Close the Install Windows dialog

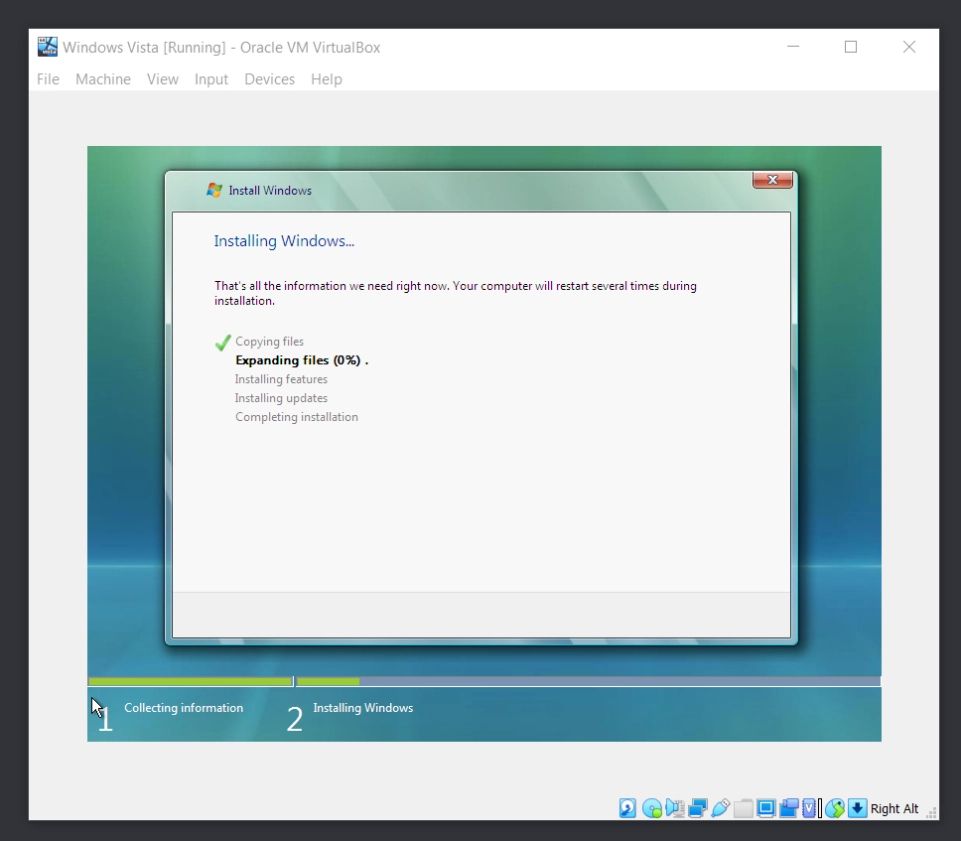pos(772,180)
